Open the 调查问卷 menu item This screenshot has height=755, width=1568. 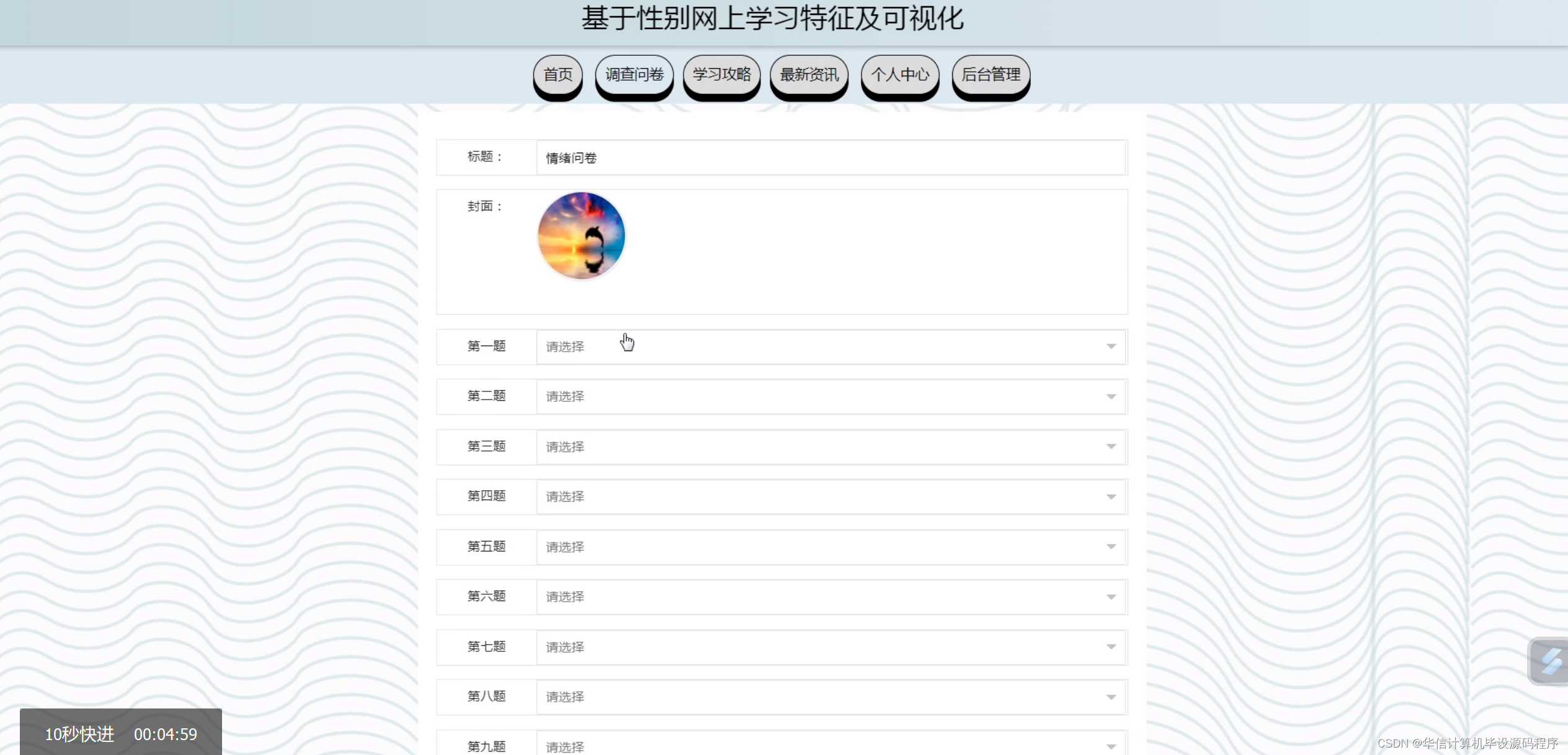point(634,74)
